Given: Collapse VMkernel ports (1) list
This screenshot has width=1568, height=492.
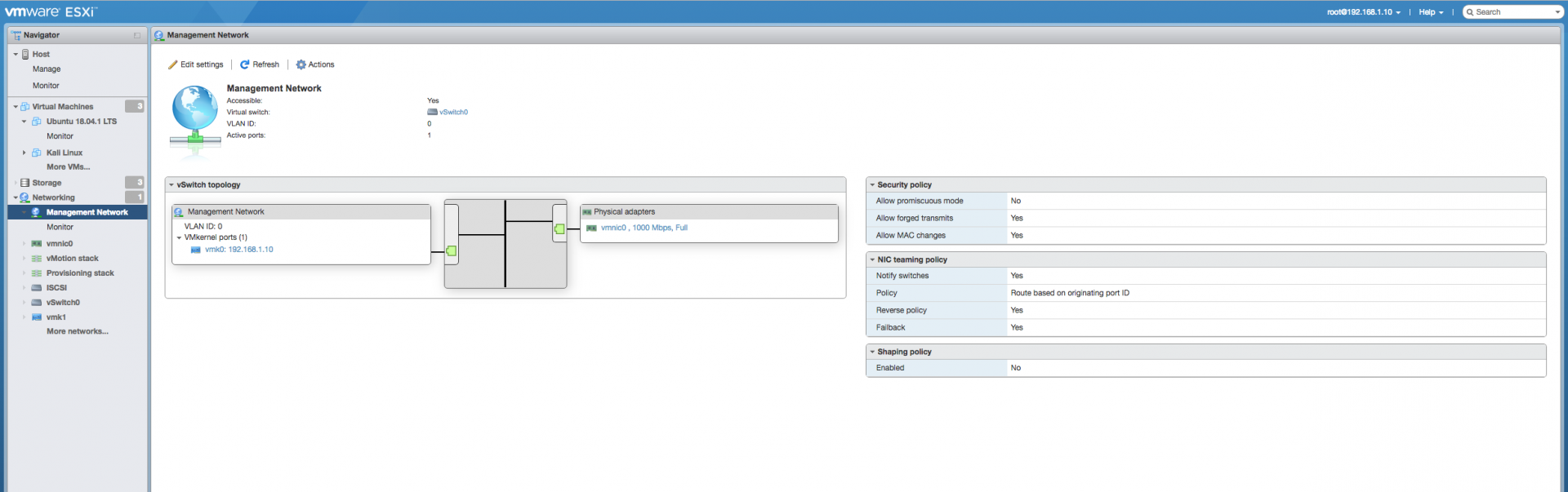Looking at the screenshot, I should pyautogui.click(x=179, y=238).
